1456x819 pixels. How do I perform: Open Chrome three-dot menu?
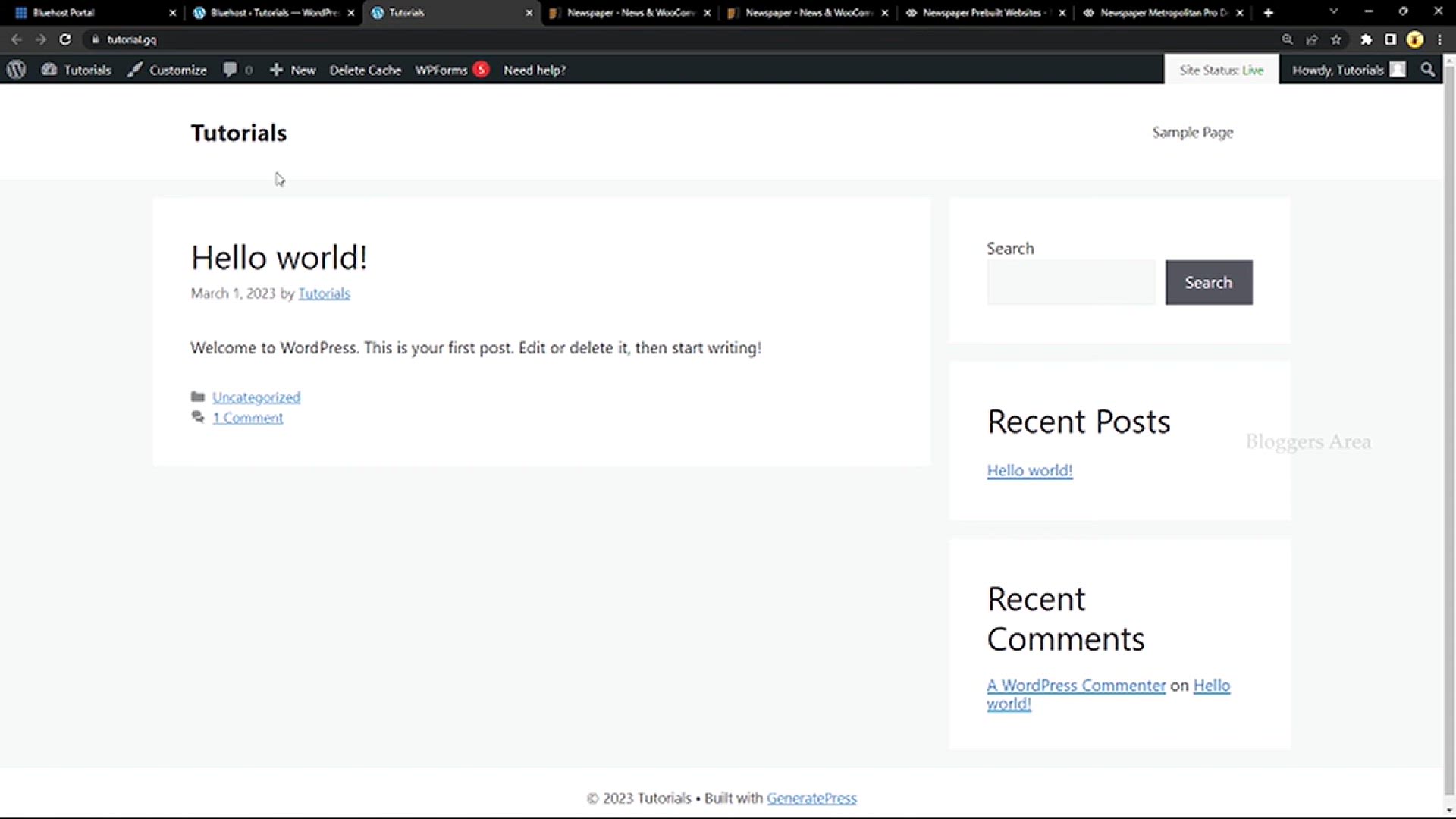tap(1439, 39)
